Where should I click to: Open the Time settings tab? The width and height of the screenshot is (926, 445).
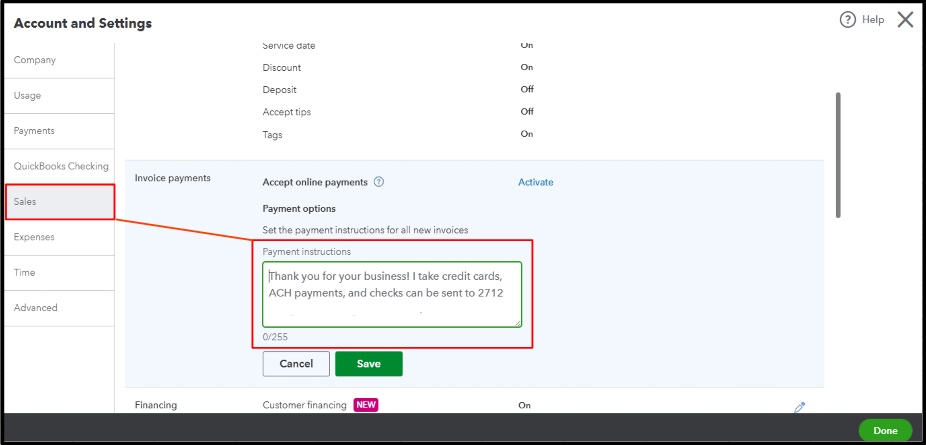(x=24, y=272)
